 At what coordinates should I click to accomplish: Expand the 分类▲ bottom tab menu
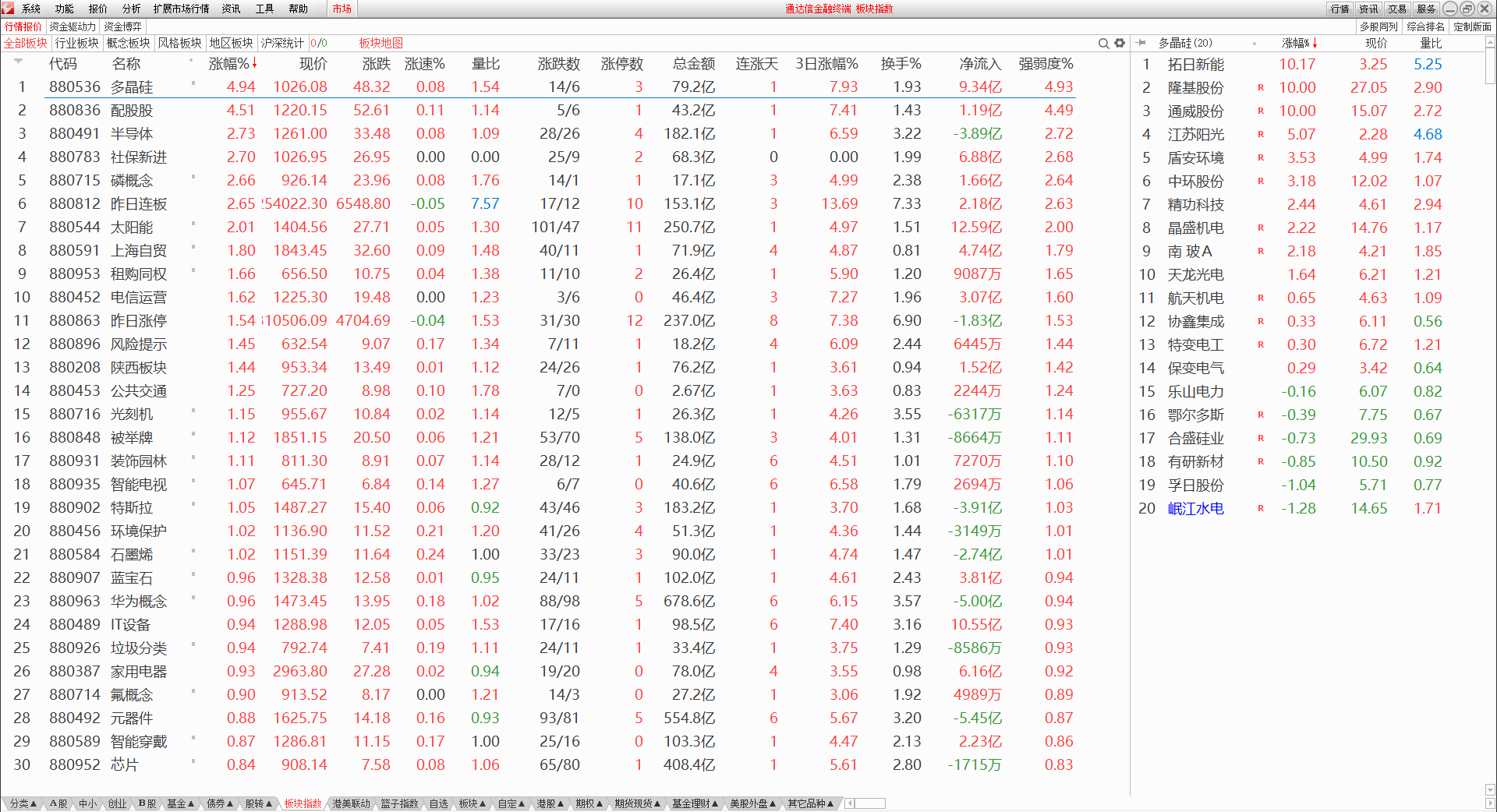(x=23, y=803)
